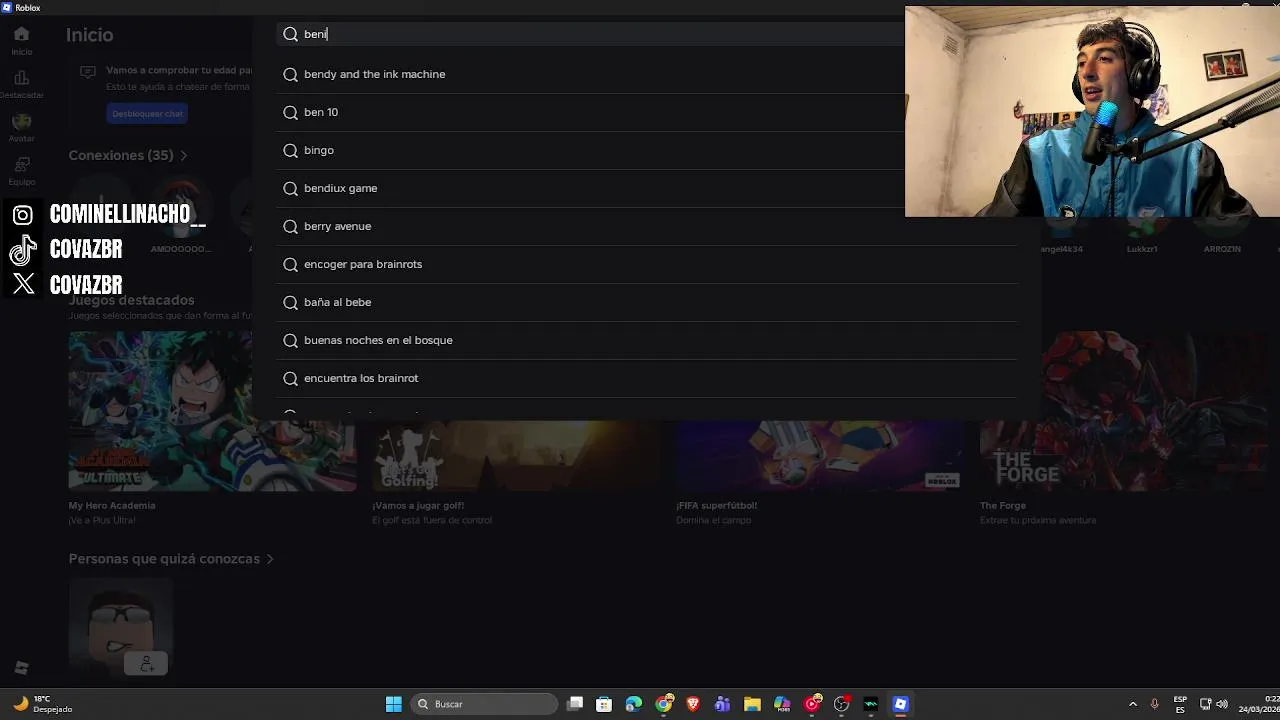Select suggestion 'bendiux game'

(x=647, y=188)
